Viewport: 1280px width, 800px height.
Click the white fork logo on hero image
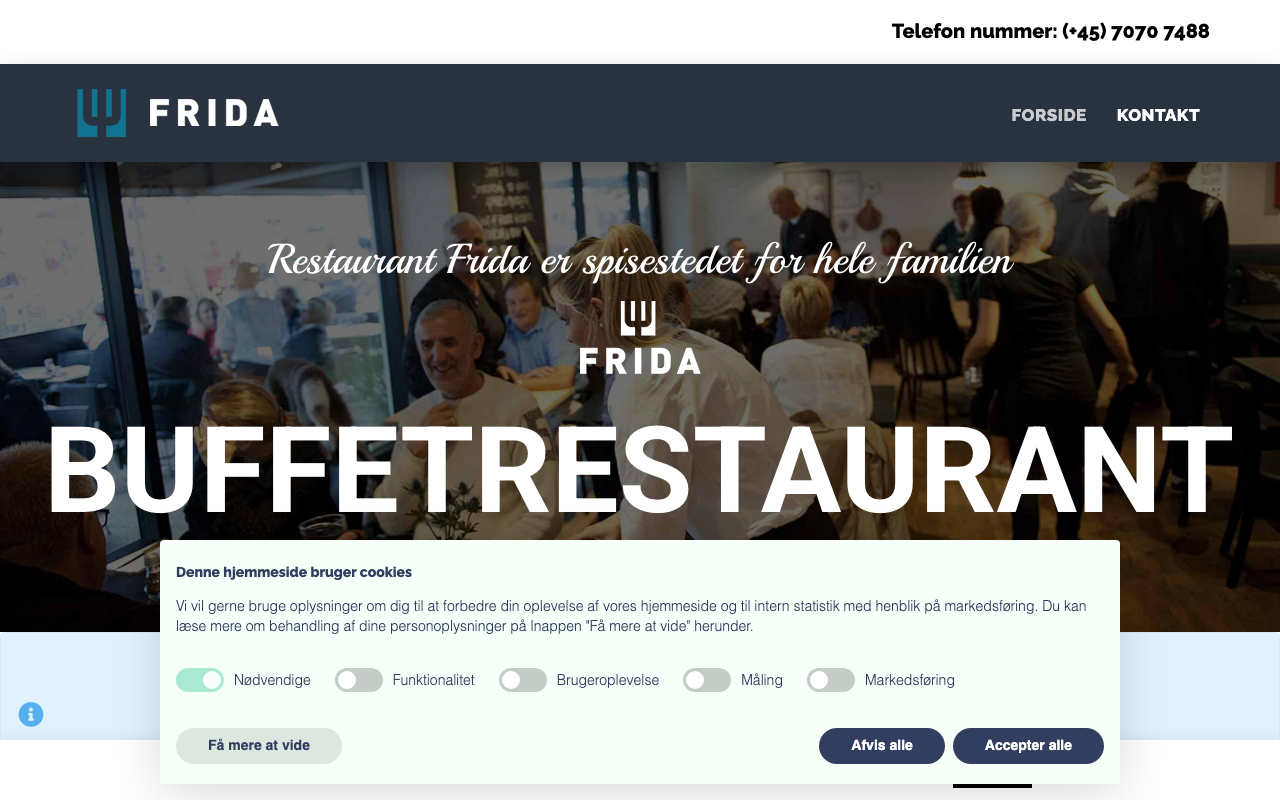[x=638, y=319]
